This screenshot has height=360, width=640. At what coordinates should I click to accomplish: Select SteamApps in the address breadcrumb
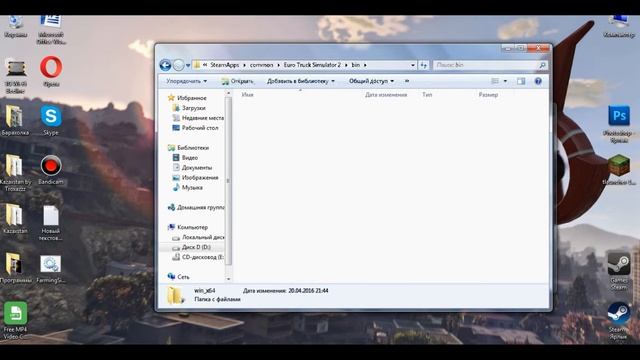point(224,65)
